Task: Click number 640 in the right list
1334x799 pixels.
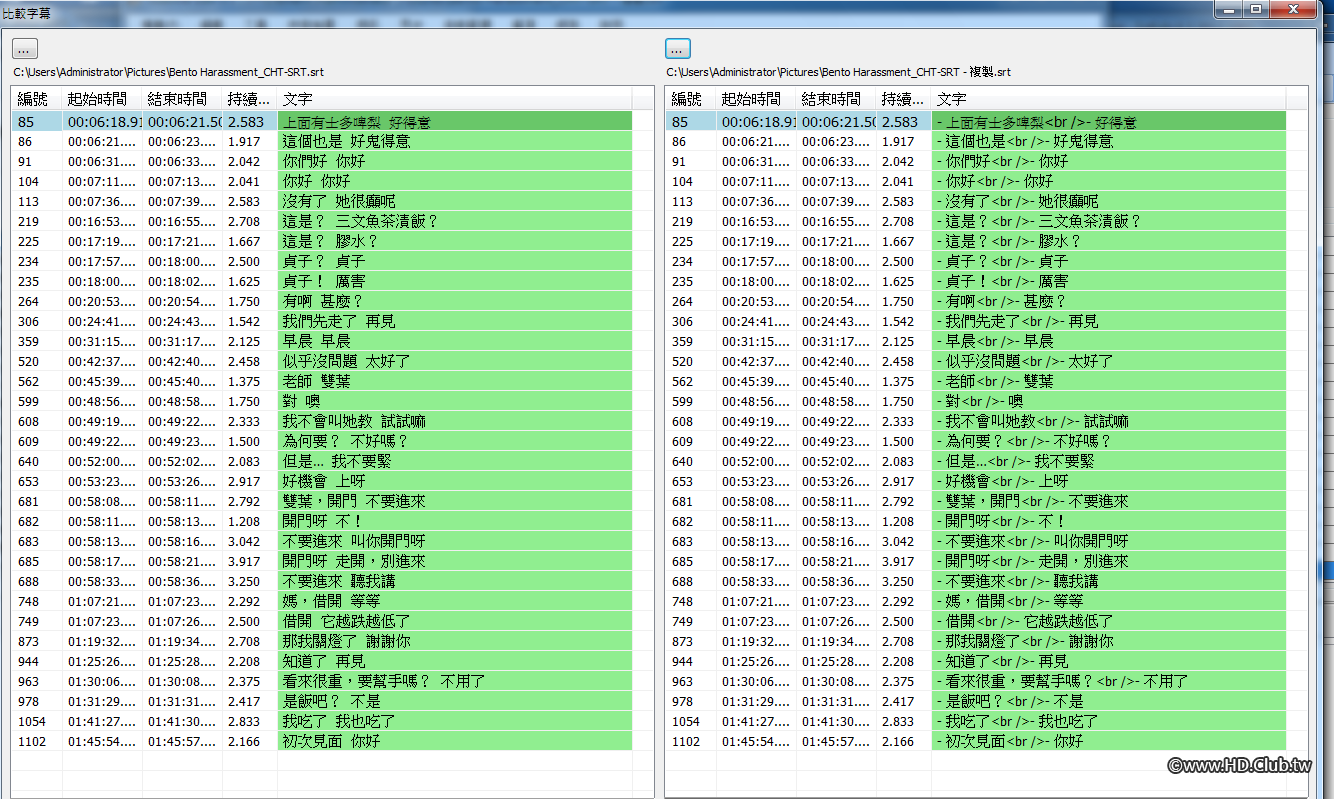Action: (x=682, y=461)
